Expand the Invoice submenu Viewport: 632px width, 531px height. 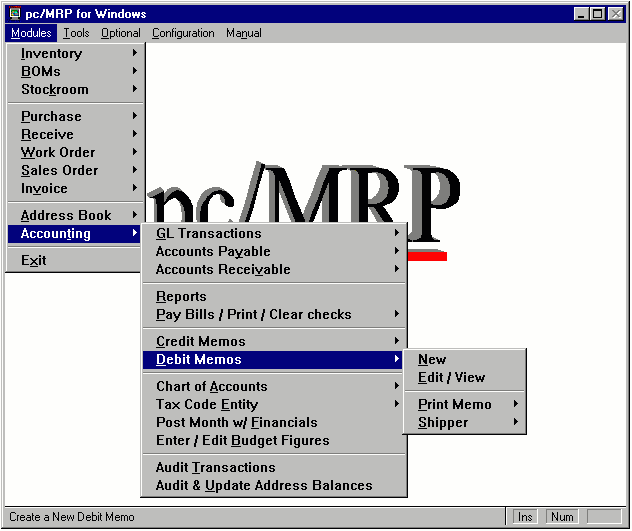(x=75, y=188)
